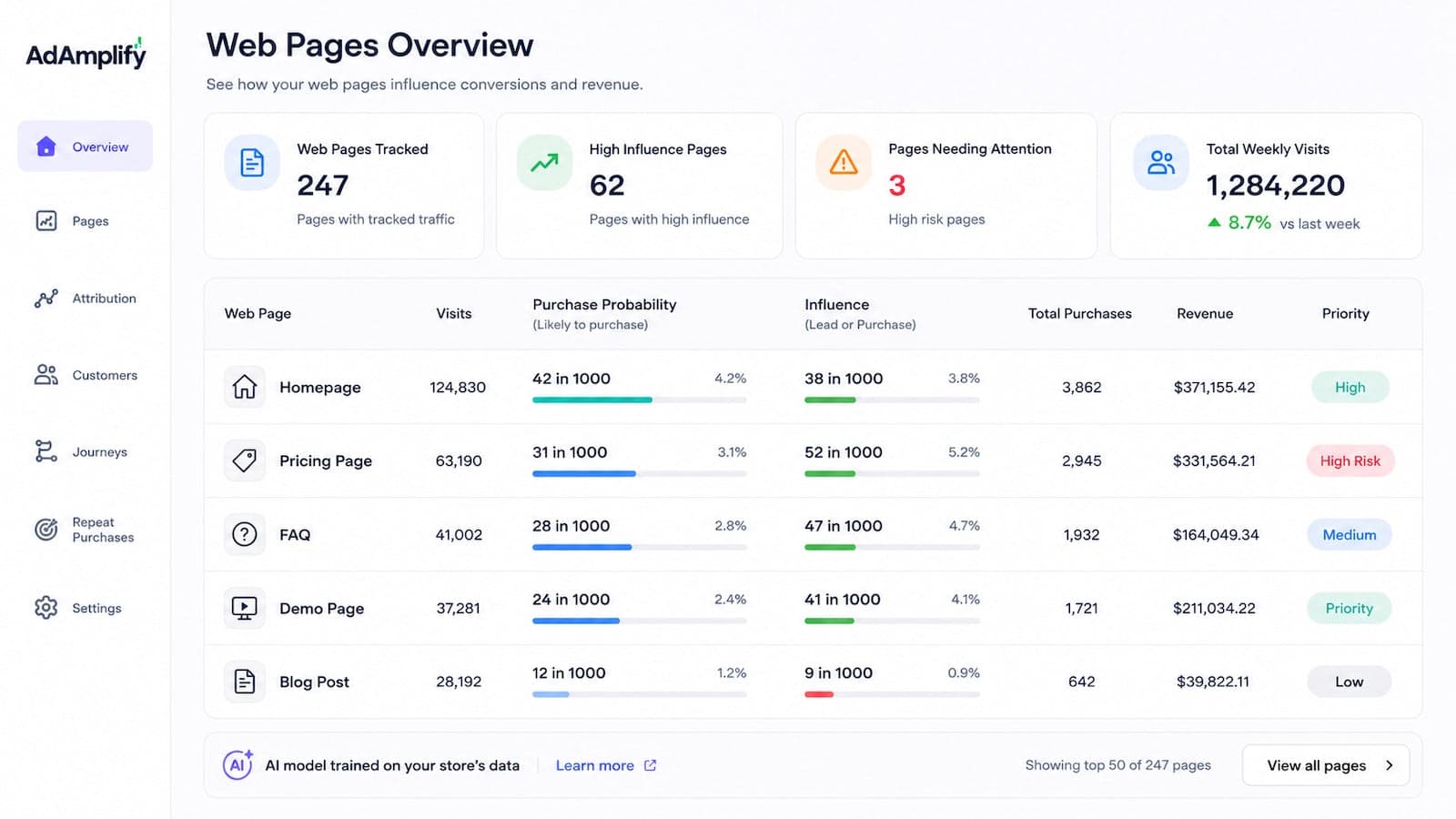
Task: Click the Priority badge for Demo Page
Action: [x=1350, y=608]
